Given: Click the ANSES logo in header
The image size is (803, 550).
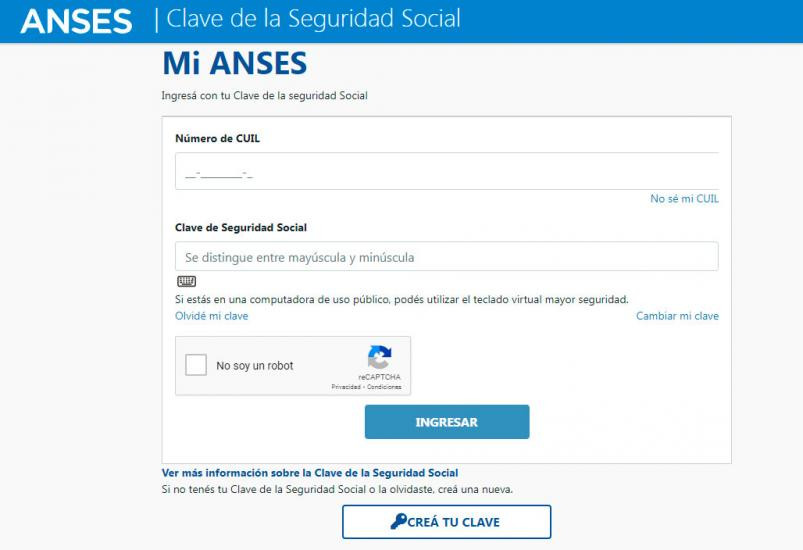Looking at the screenshot, I should (76, 21).
